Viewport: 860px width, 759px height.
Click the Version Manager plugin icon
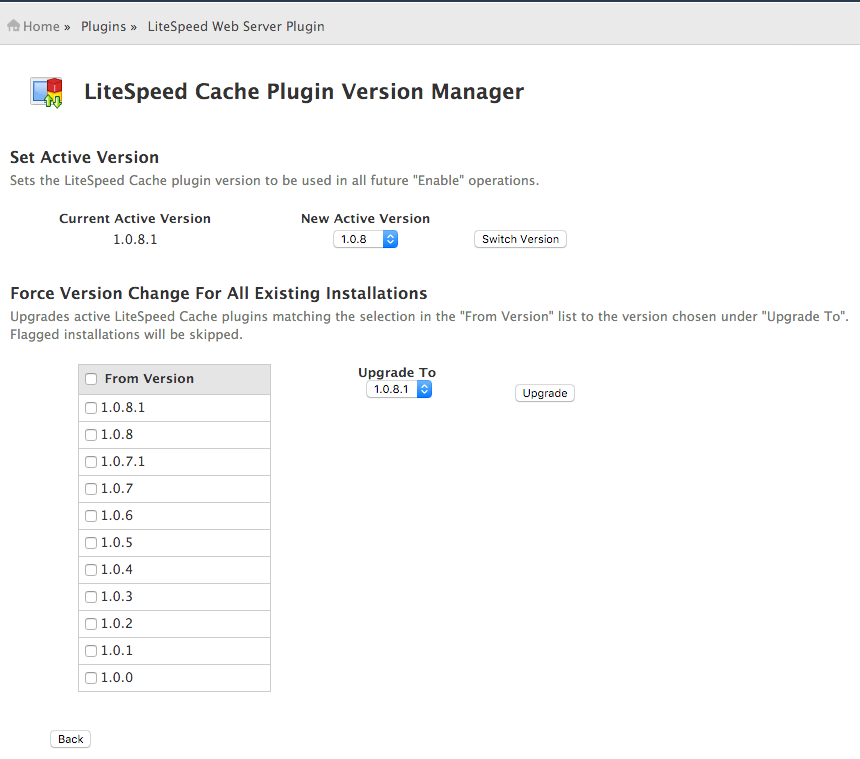pos(47,92)
